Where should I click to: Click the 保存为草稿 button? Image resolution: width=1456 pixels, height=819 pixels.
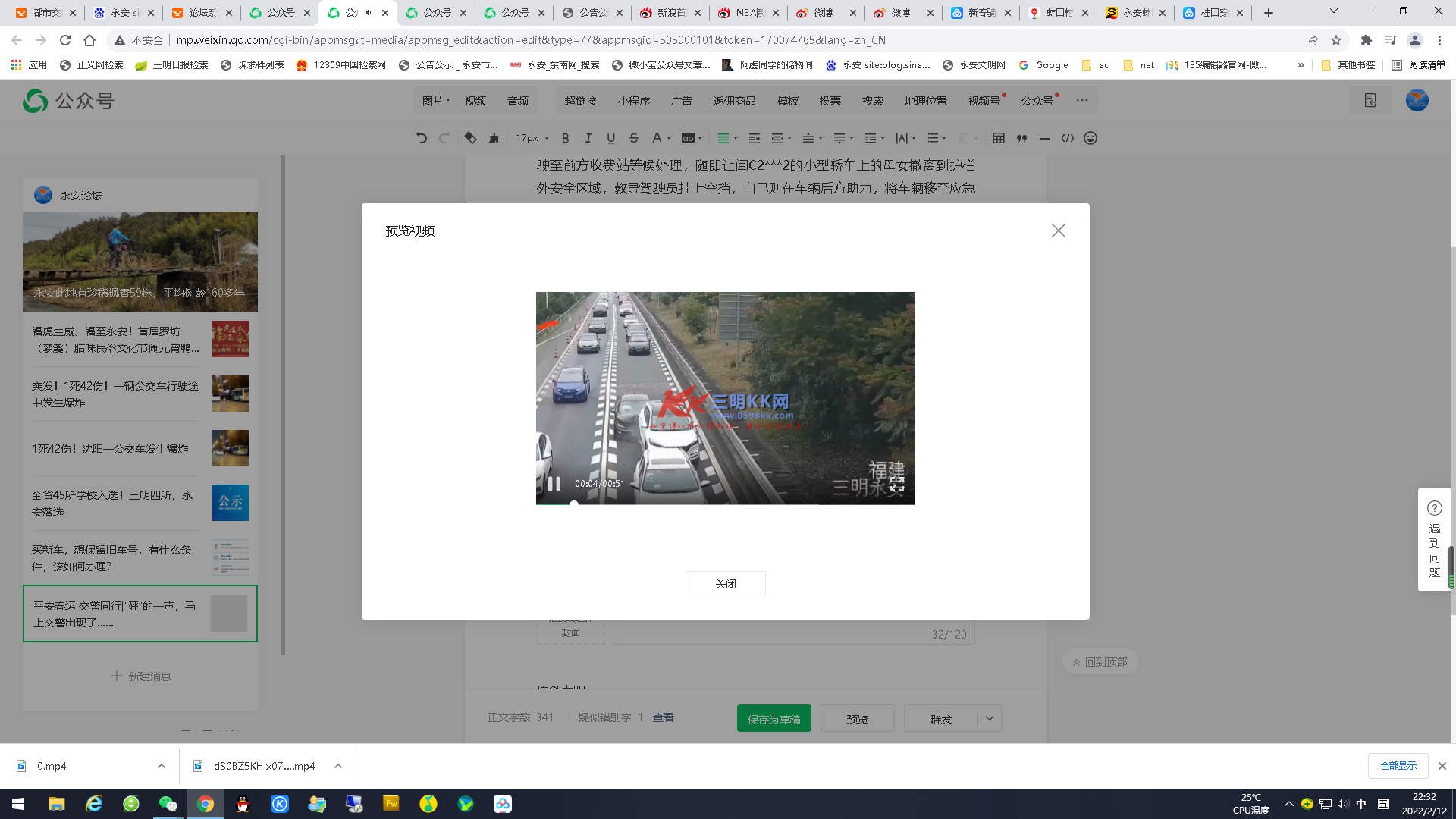coord(773,718)
